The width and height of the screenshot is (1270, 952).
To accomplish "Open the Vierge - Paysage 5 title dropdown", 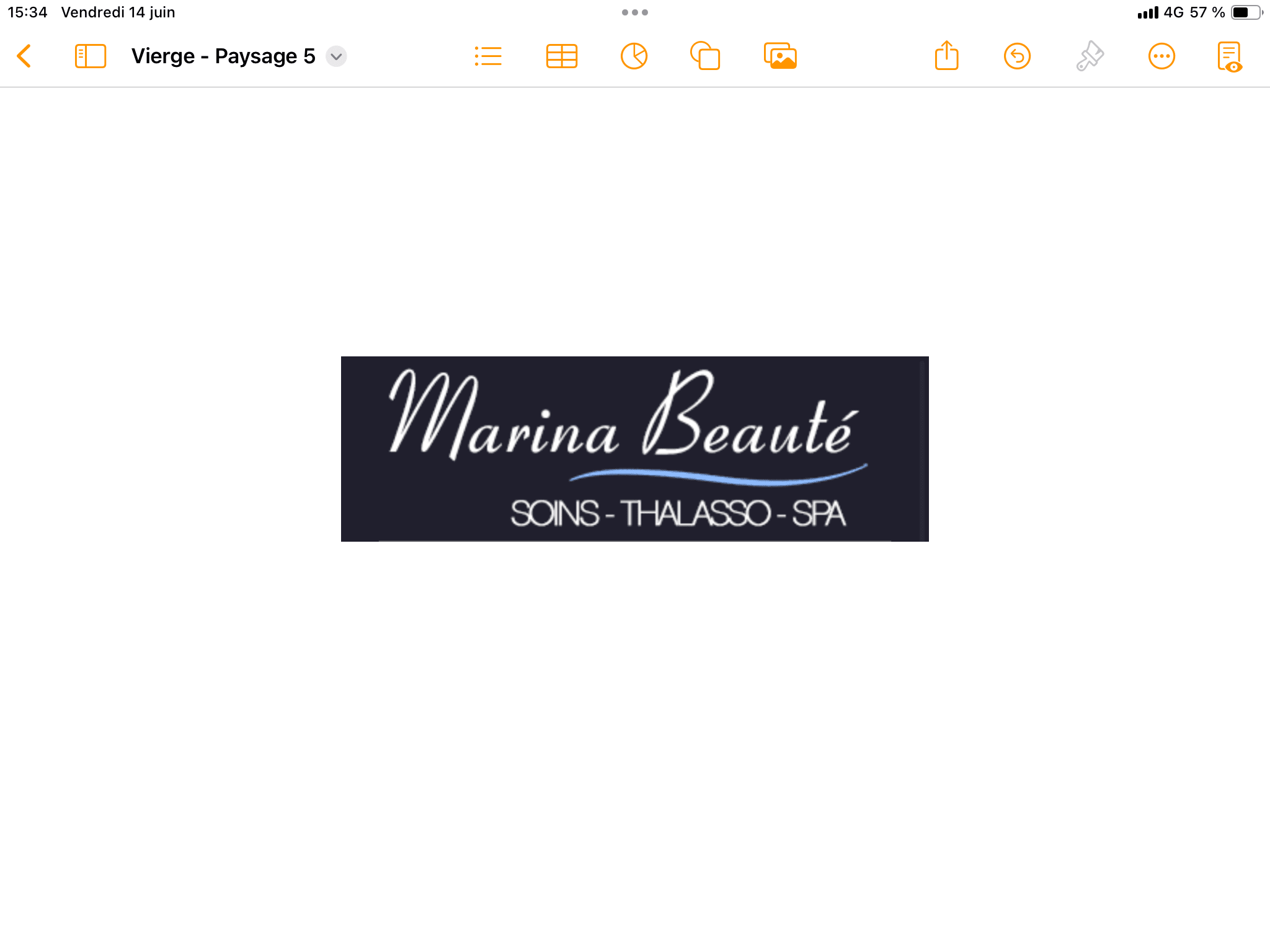I will pos(336,56).
